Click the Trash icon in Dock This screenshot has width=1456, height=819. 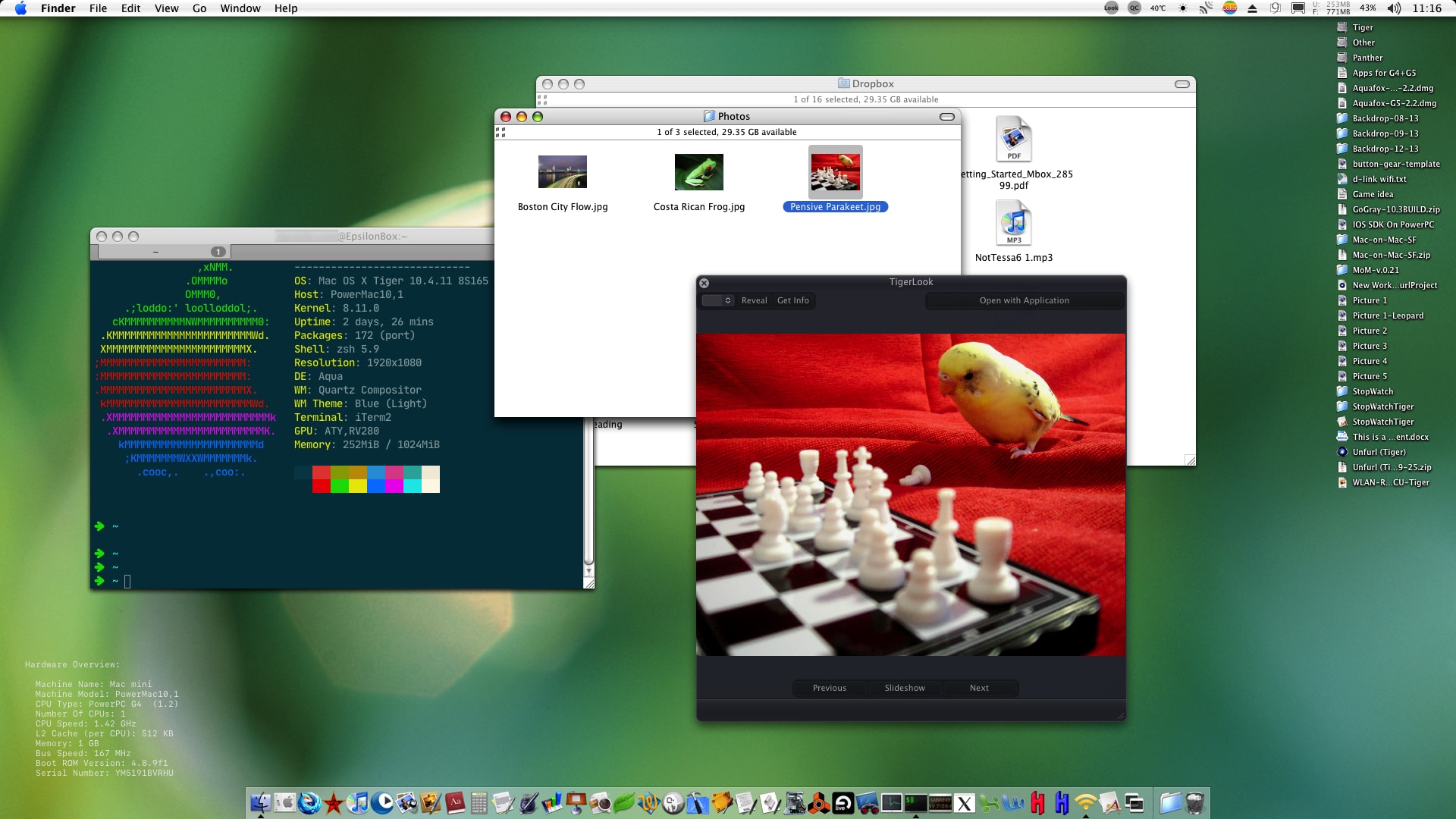[x=1195, y=802]
